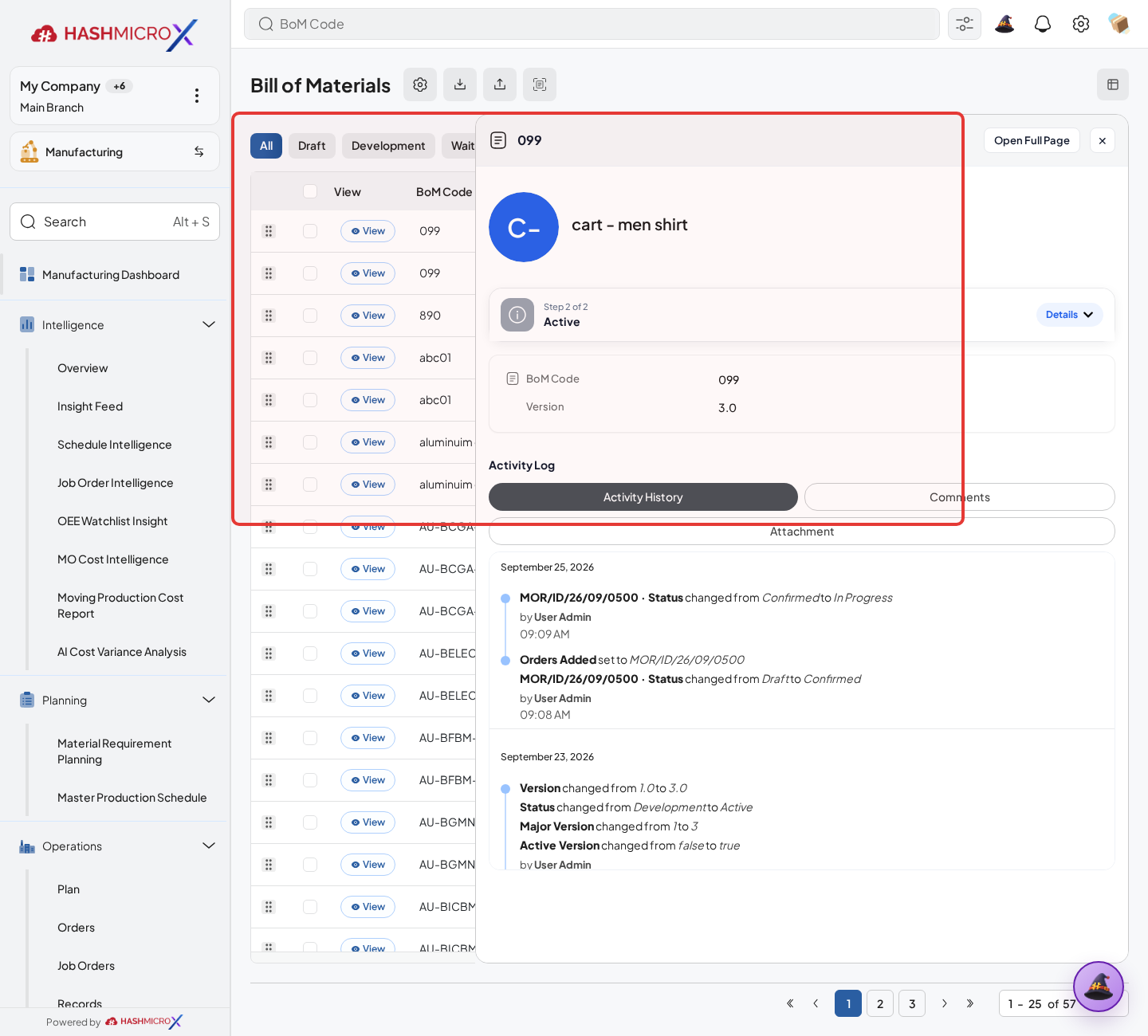Click the download icon beside Bill of Materials
The height and width of the screenshot is (1036, 1148).
pos(460,84)
